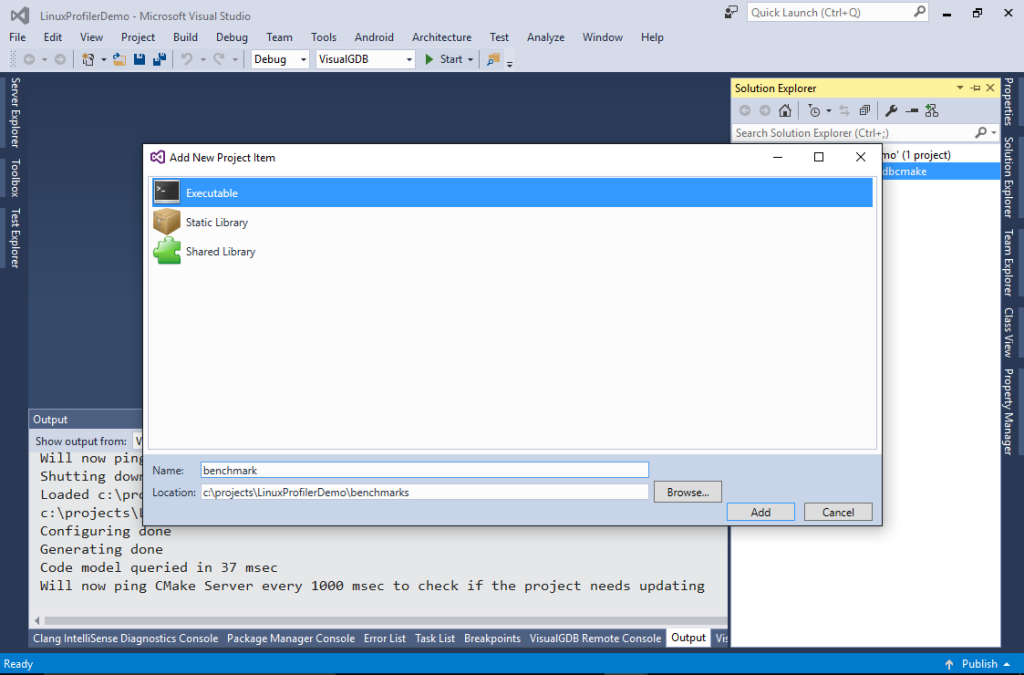Start debugging with the green Start arrow
The width and height of the screenshot is (1024, 675).
click(430, 59)
